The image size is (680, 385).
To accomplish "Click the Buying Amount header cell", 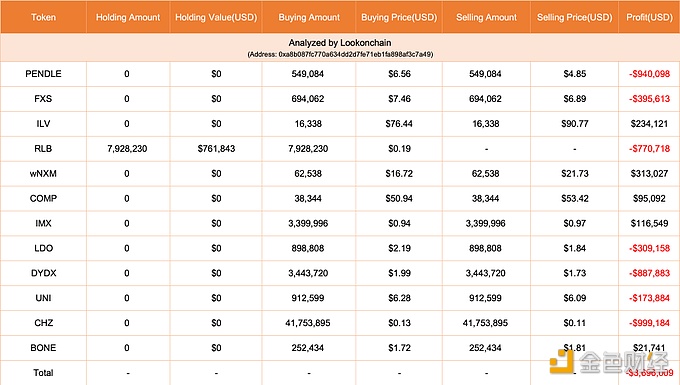I will pos(309,17).
